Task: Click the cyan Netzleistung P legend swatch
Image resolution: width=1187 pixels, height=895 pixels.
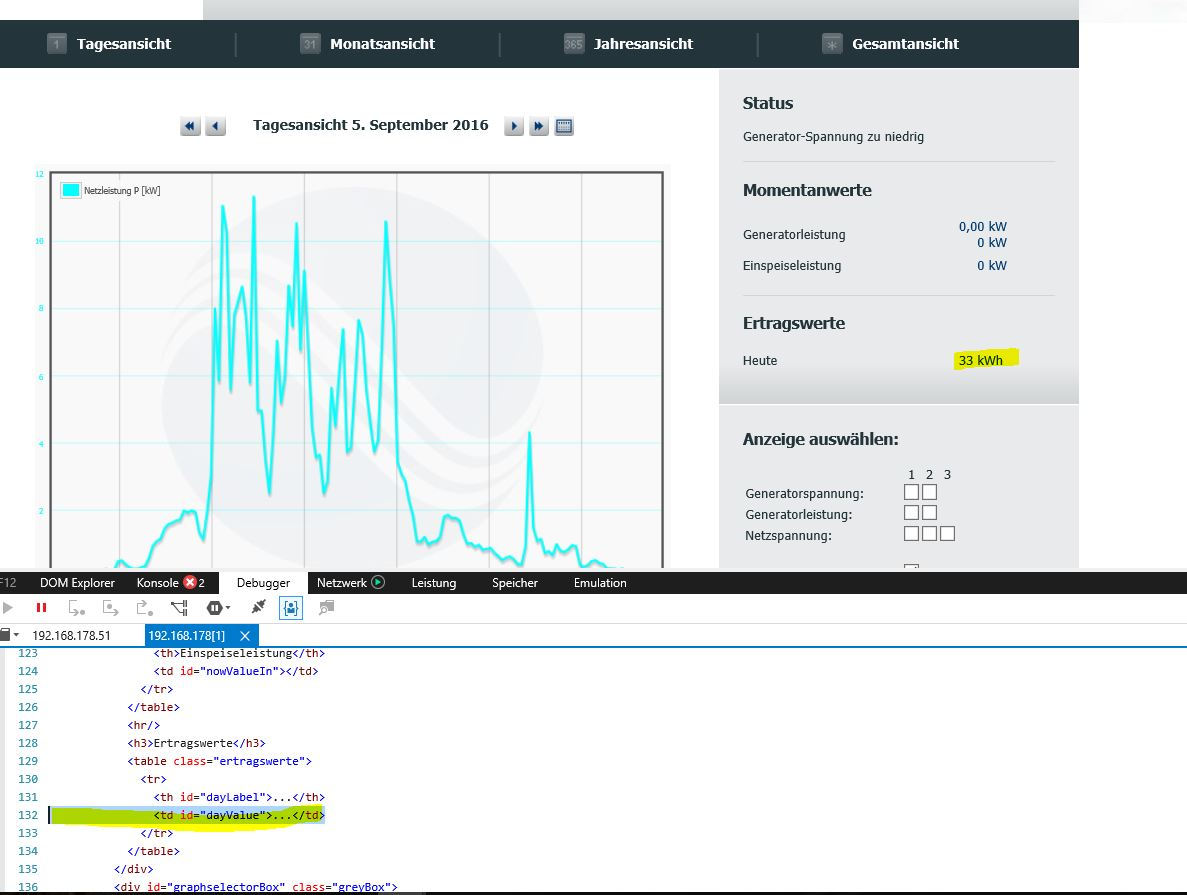Action: click(70, 190)
